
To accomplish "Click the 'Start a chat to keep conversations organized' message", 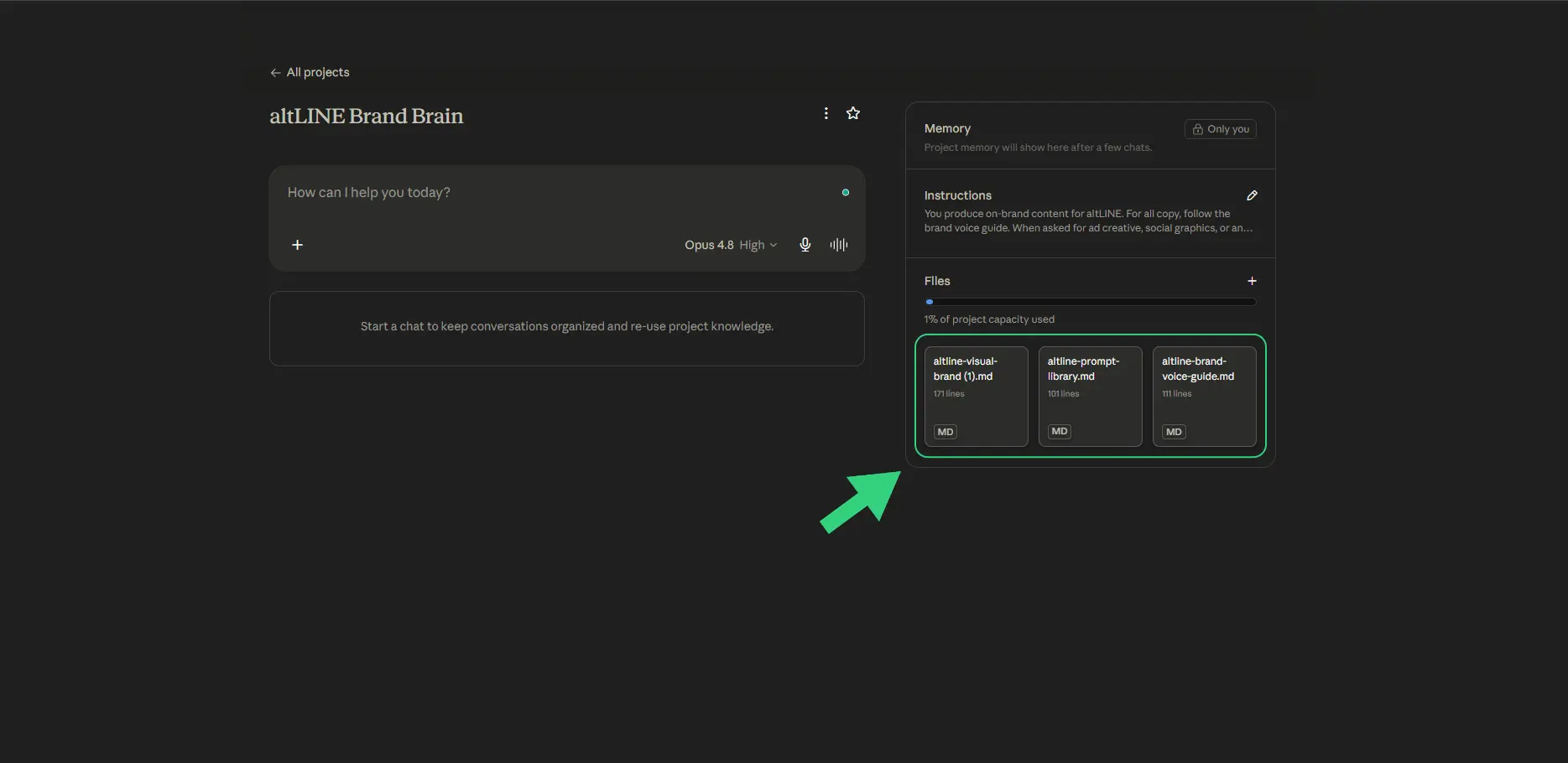I will coord(567,326).
